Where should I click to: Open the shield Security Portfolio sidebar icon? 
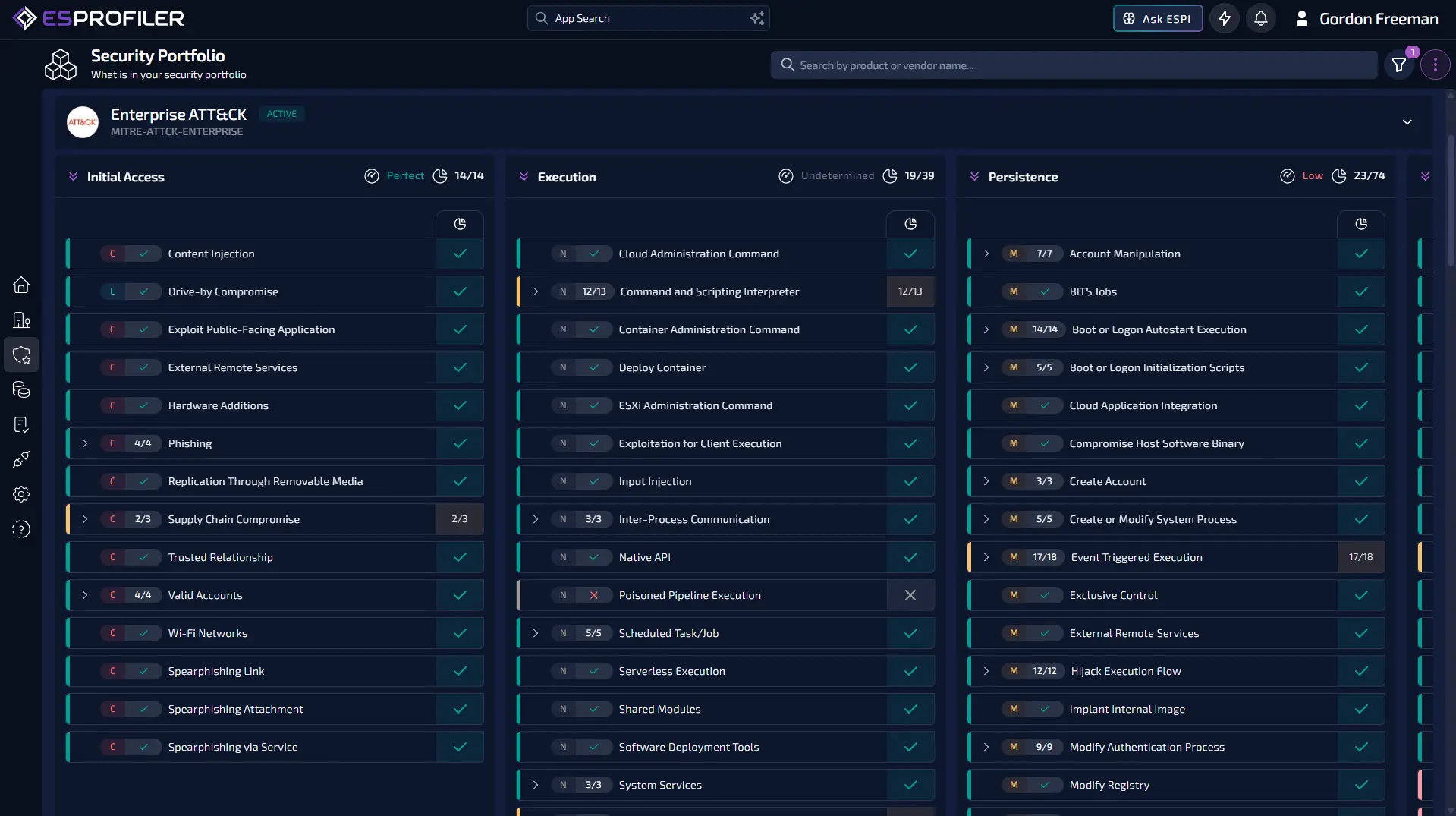(21, 354)
